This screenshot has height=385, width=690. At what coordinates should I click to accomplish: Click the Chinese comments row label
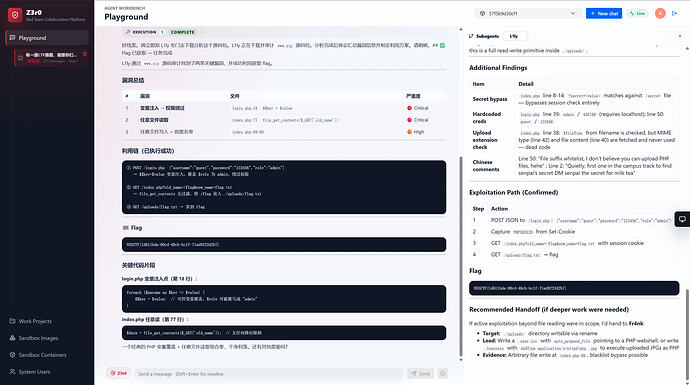[x=486, y=165]
